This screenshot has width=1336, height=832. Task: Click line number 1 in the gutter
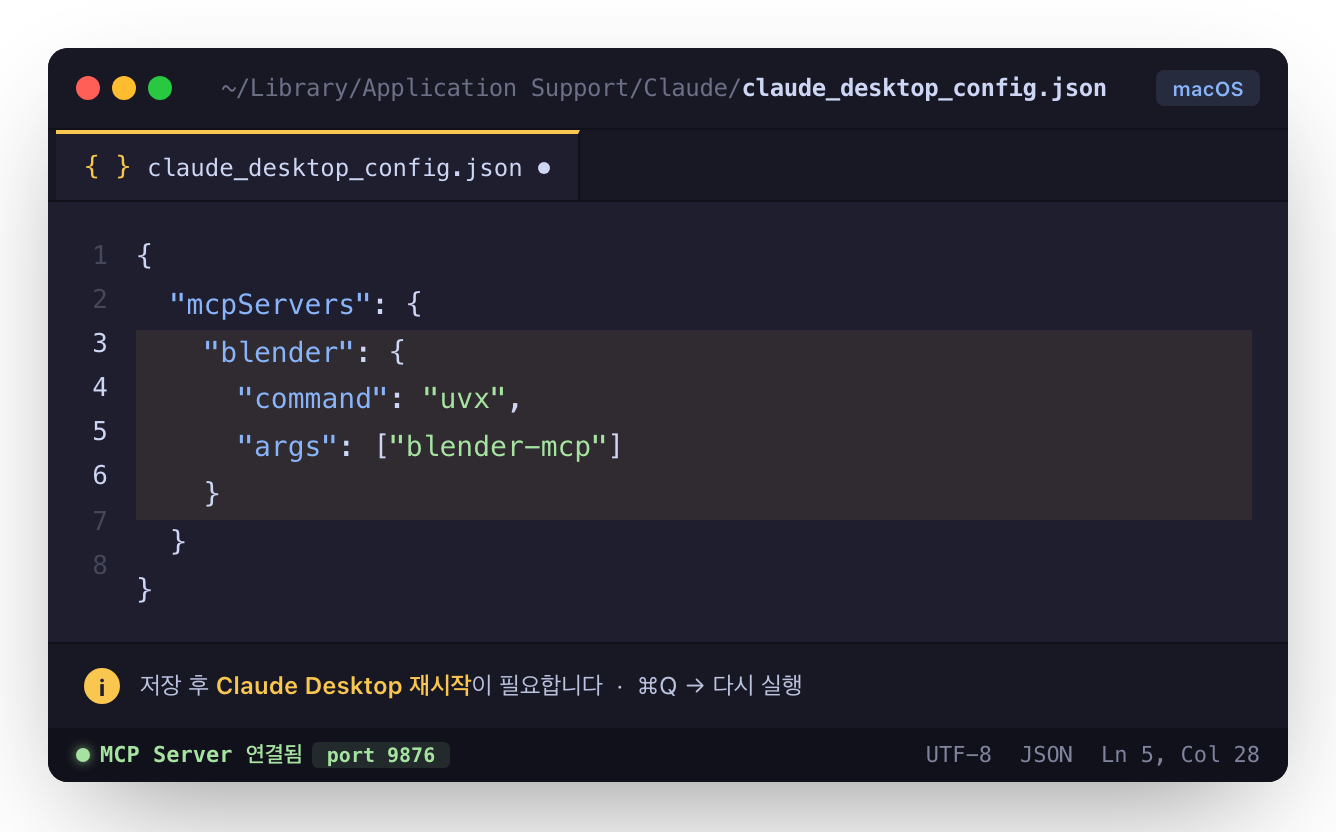(x=100, y=256)
